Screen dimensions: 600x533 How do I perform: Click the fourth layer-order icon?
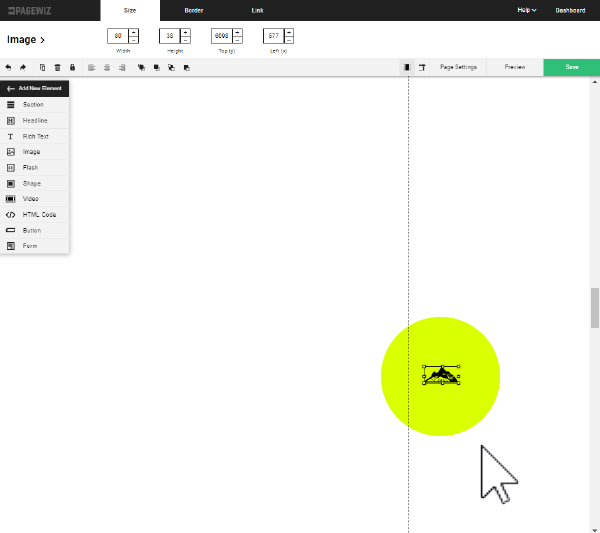187,68
